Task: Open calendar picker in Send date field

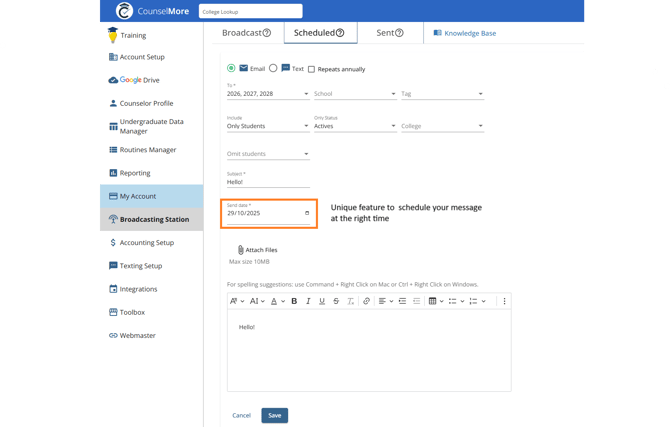Action: click(x=306, y=213)
